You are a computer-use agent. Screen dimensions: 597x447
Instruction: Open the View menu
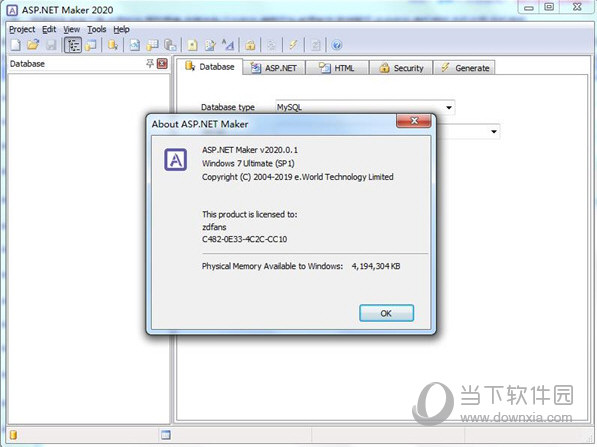[72, 29]
